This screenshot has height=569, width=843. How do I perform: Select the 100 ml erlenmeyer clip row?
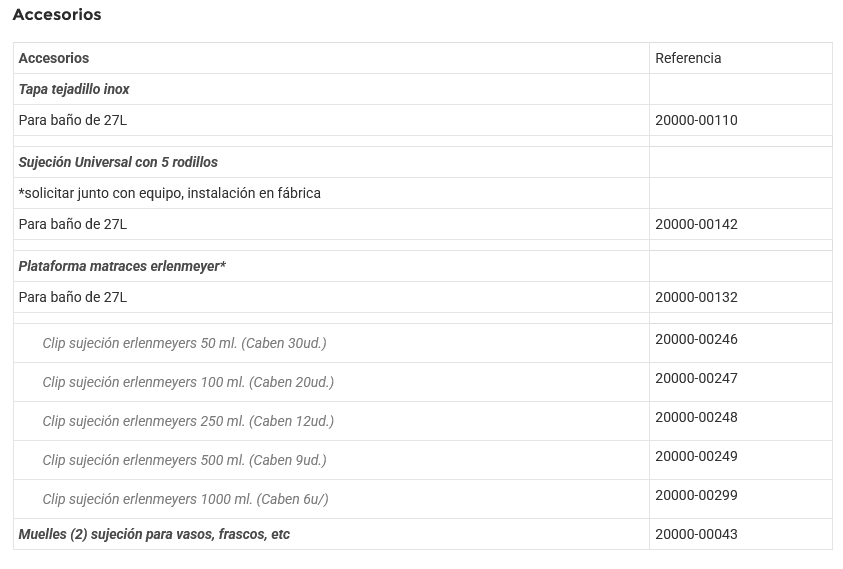click(x=188, y=382)
